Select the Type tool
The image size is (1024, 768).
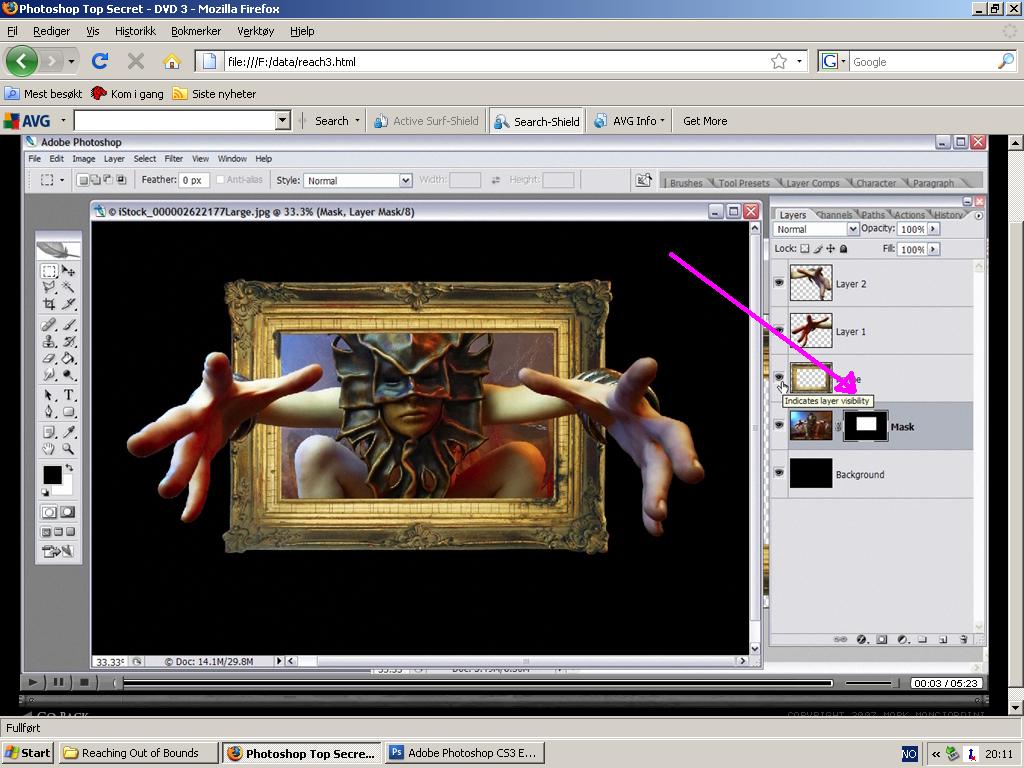click(68, 395)
